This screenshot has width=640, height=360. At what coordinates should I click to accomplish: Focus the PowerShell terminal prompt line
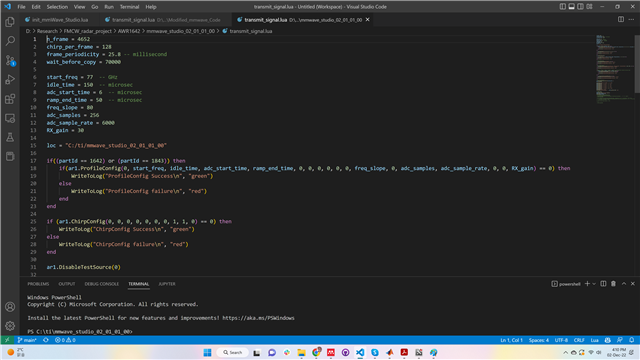tap(80, 331)
